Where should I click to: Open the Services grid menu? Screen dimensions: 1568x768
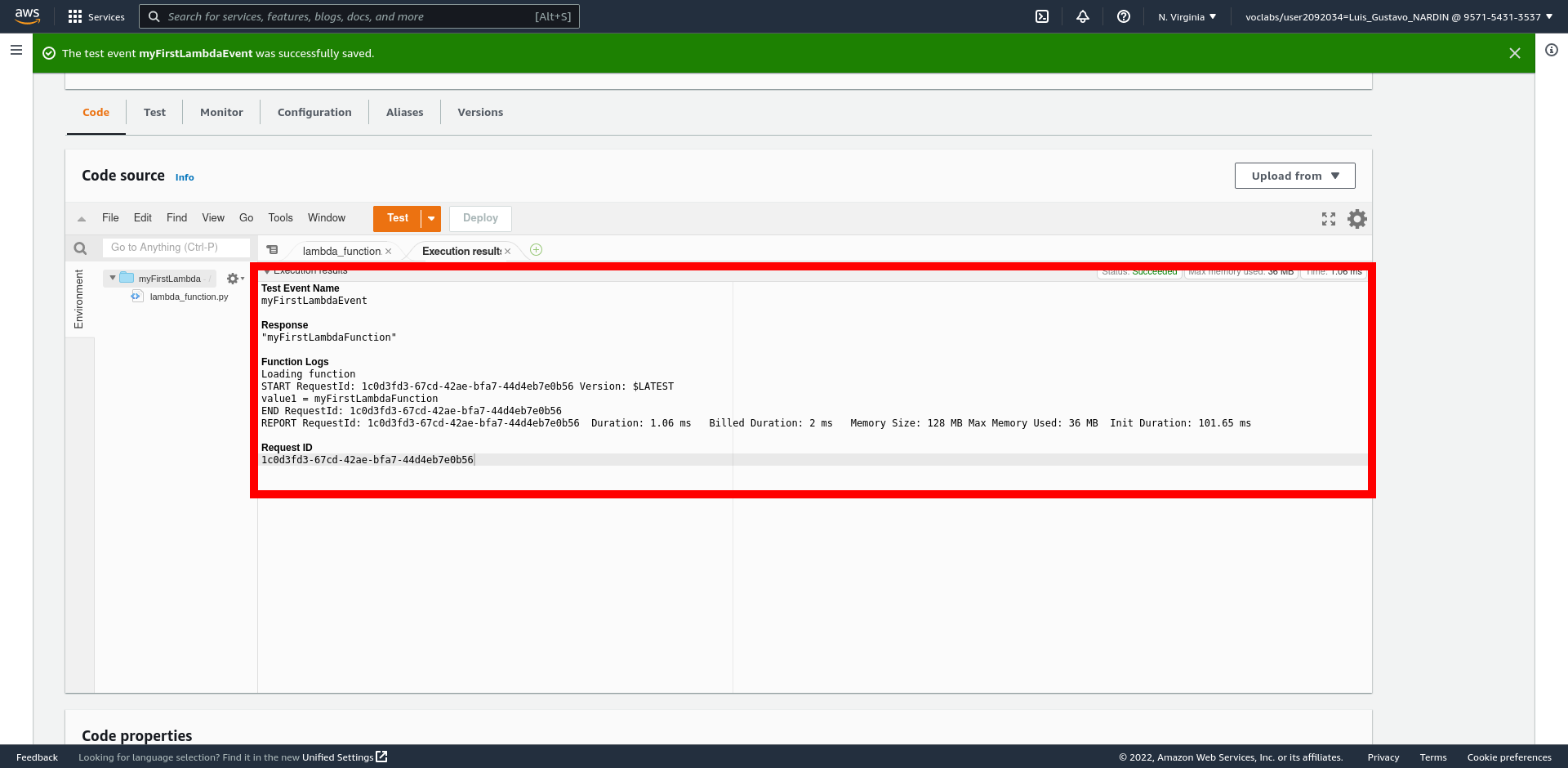[96, 16]
